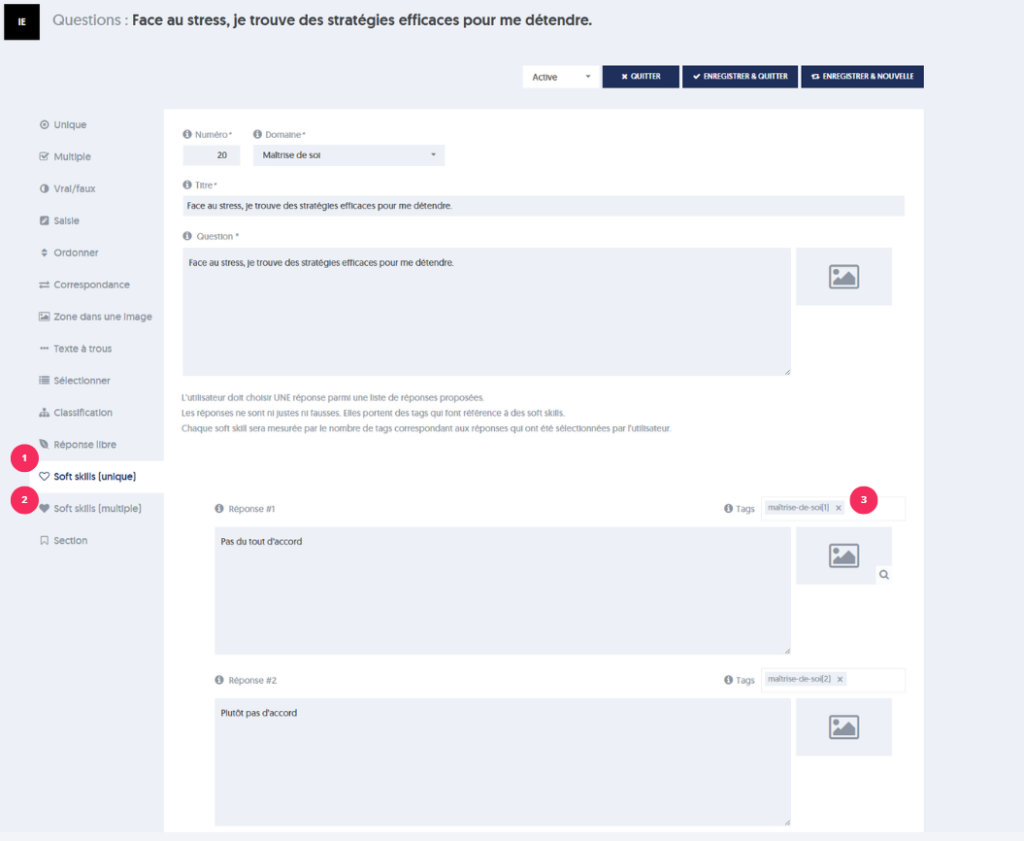Click the image placeholder beside the Question field
The image size is (1024, 841).
coord(843,277)
